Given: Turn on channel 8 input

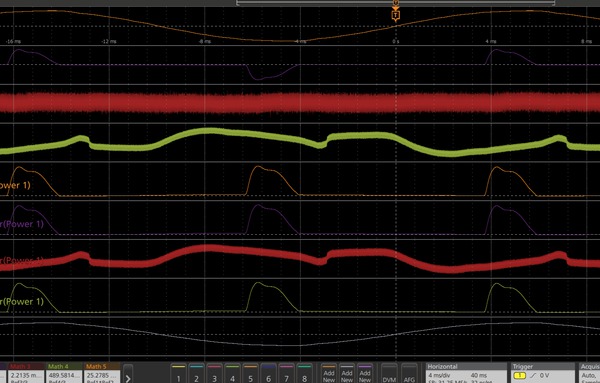Looking at the screenshot, I should point(304,373).
